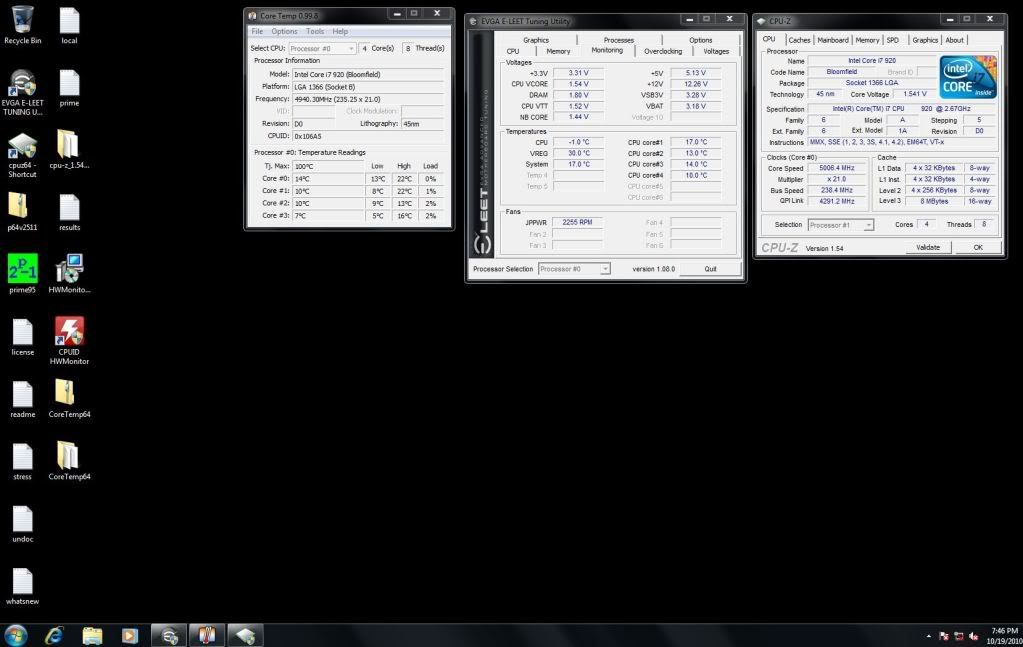Switch to the Caches tab in CPU-Z

point(799,40)
